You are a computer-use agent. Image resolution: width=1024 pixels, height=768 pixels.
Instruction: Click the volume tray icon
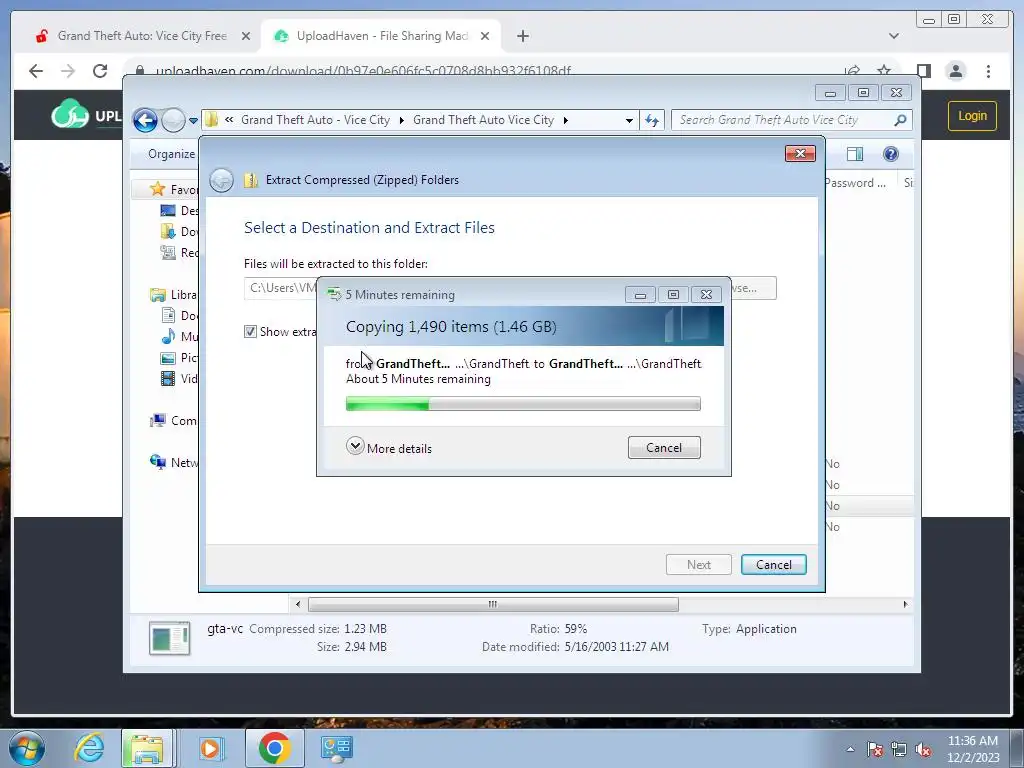tap(923, 750)
